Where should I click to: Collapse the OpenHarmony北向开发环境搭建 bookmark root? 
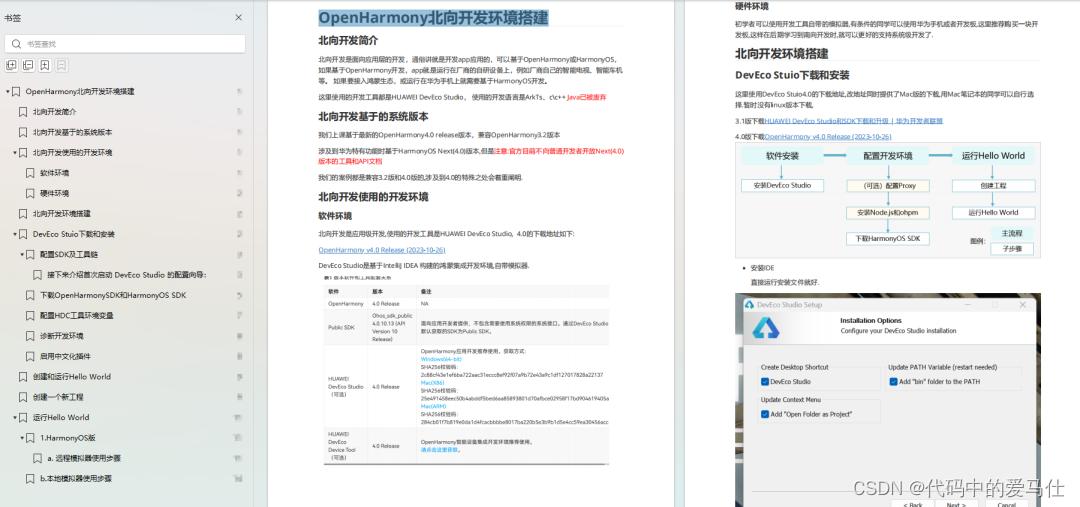pyautogui.click(x=8, y=91)
